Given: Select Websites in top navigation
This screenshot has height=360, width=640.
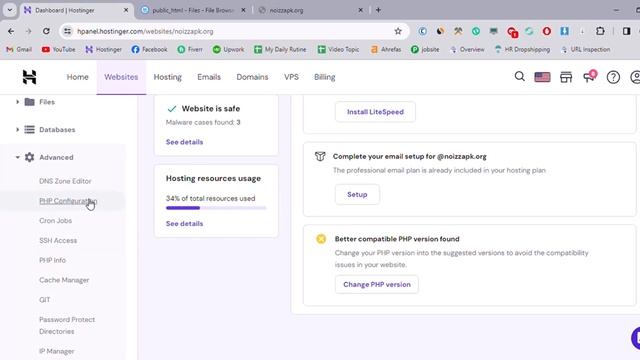Looking at the screenshot, I should [x=121, y=77].
